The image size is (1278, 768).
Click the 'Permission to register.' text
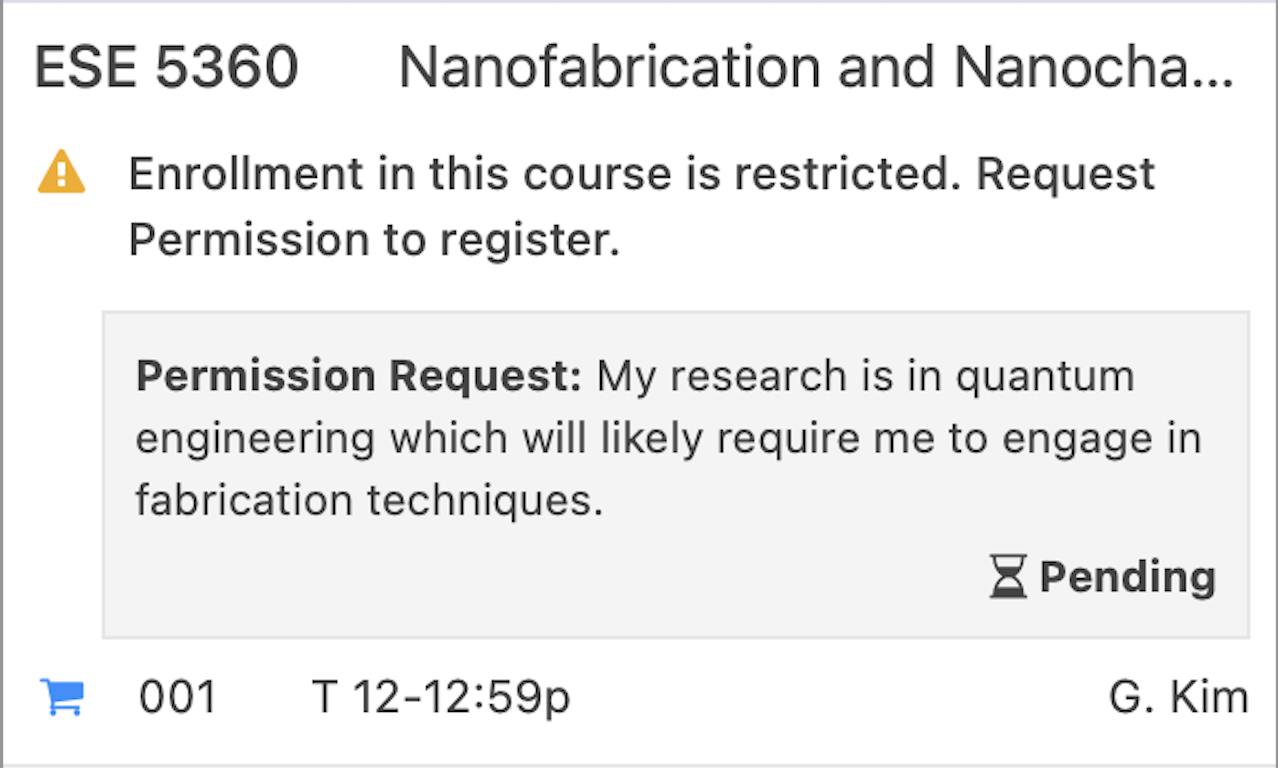375,240
